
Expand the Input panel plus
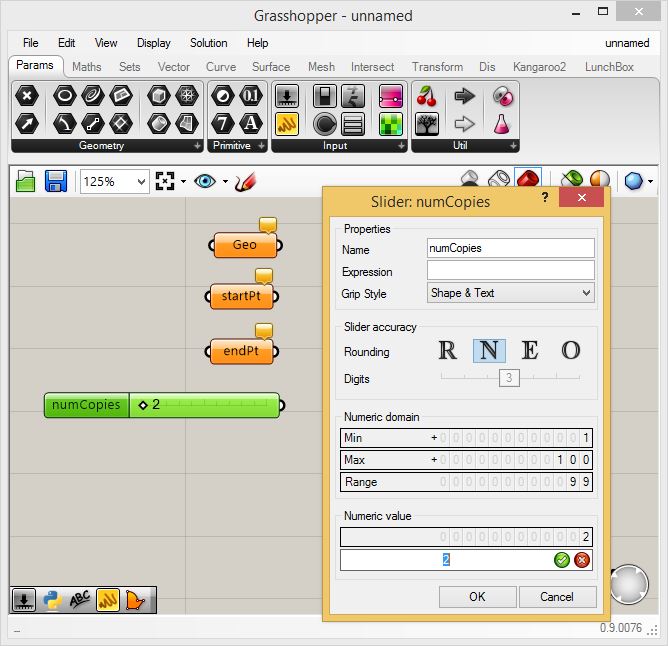click(x=401, y=146)
